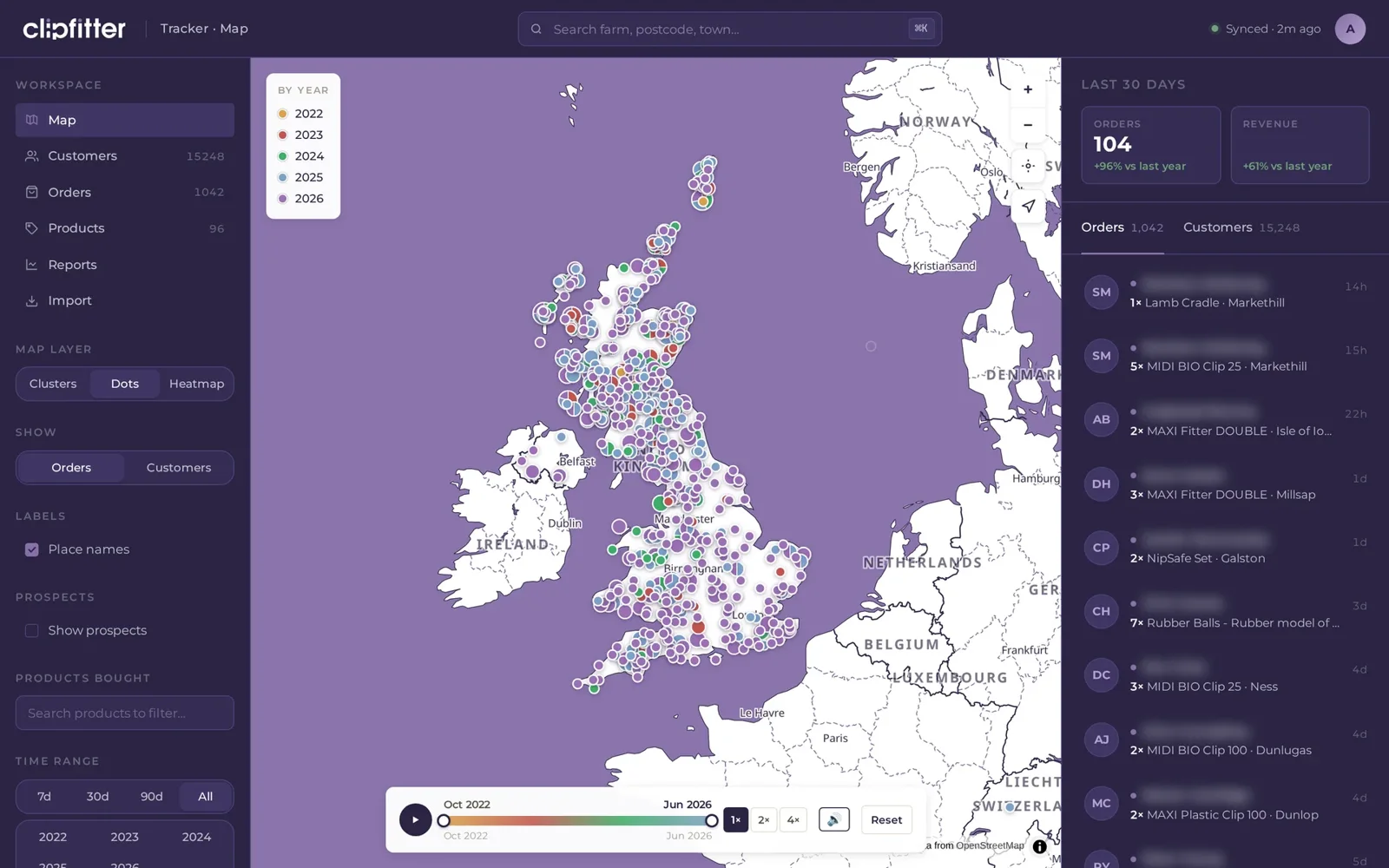Enable the Show prospects checkbox

(32, 630)
